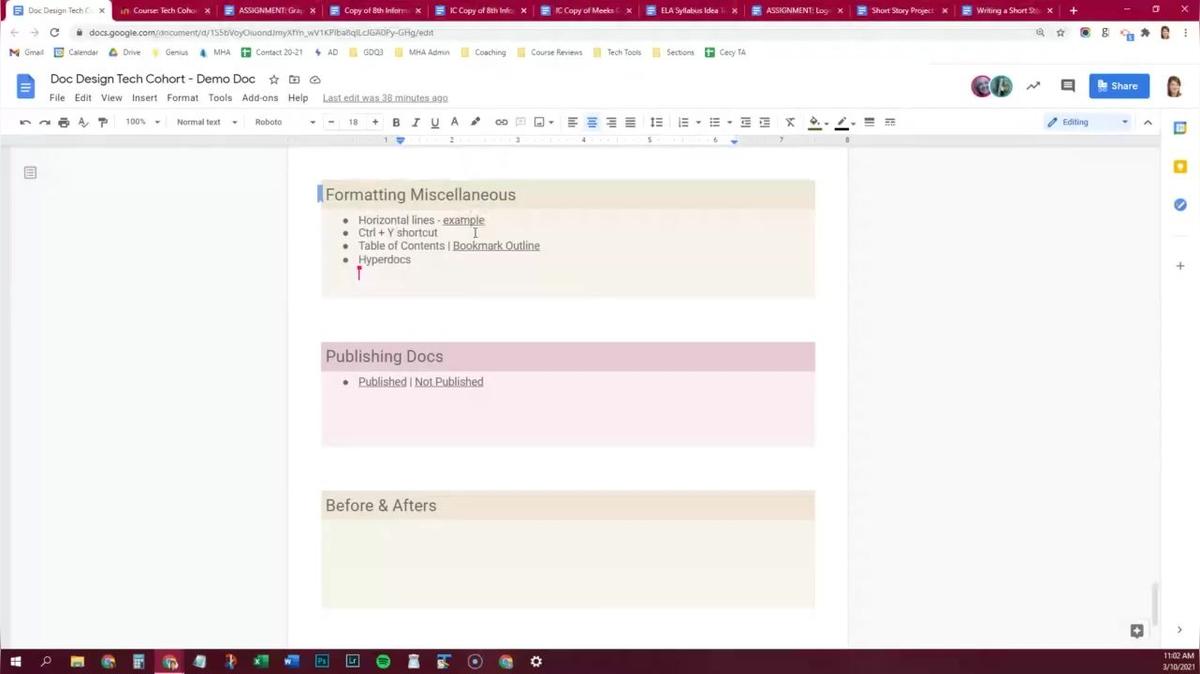The image size is (1200, 674).
Task: Click the blue Share button
Action: click(x=1118, y=86)
